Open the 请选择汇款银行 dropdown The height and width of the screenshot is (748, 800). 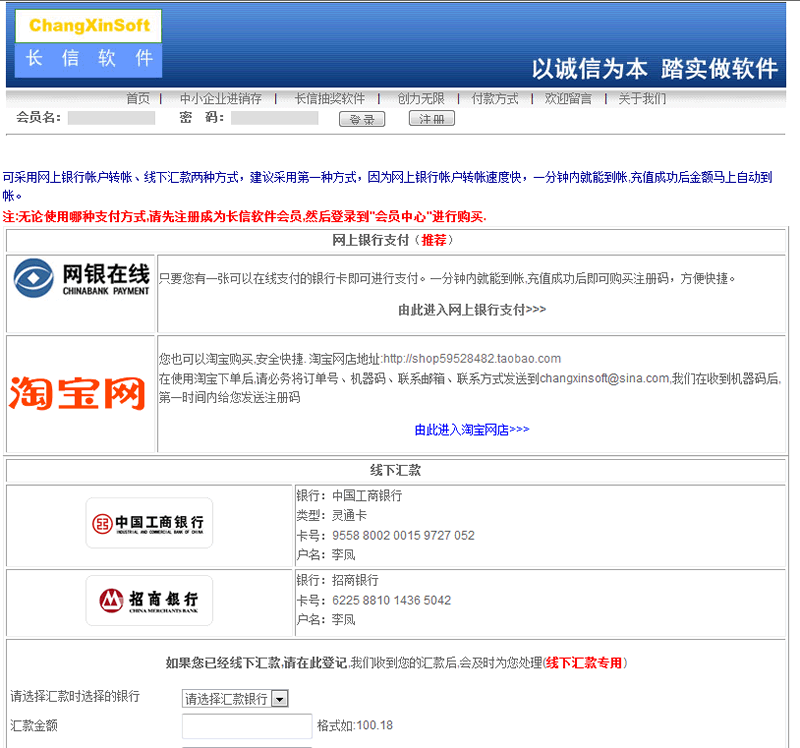pos(235,699)
